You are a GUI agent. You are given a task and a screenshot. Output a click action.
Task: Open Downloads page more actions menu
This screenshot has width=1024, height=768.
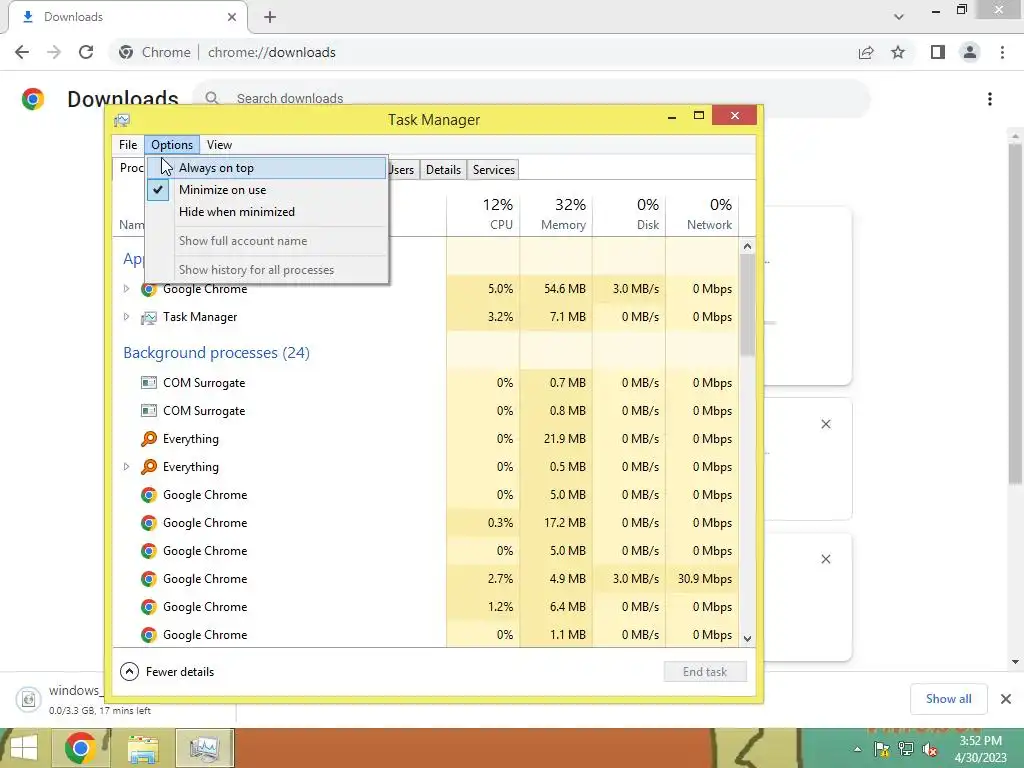(990, 99)
